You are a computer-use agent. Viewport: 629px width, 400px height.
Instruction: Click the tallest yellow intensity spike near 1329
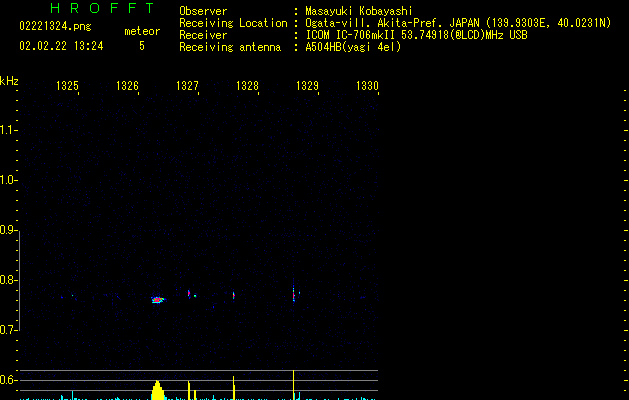(x=294, y=385)
